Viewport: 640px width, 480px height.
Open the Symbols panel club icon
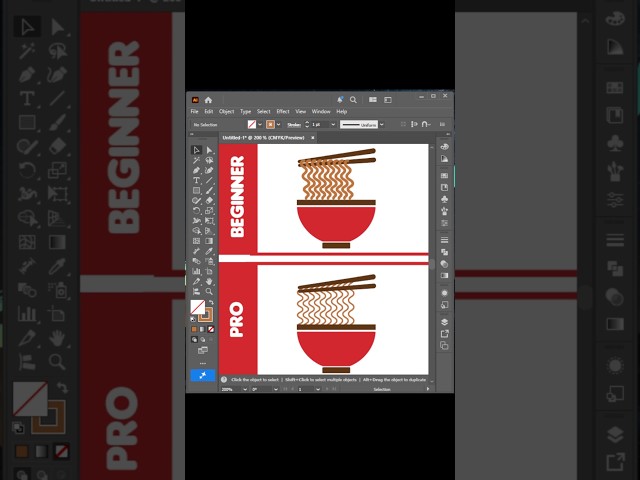[x=444, y=199]
